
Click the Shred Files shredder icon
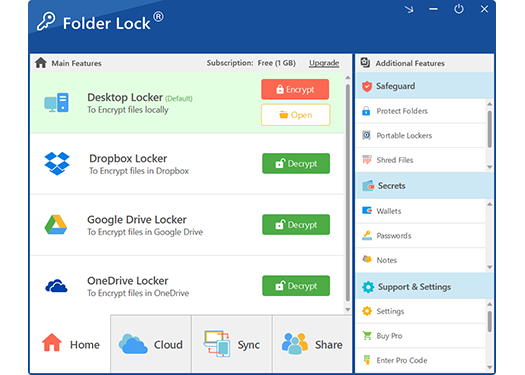click(x=367, y=159)
